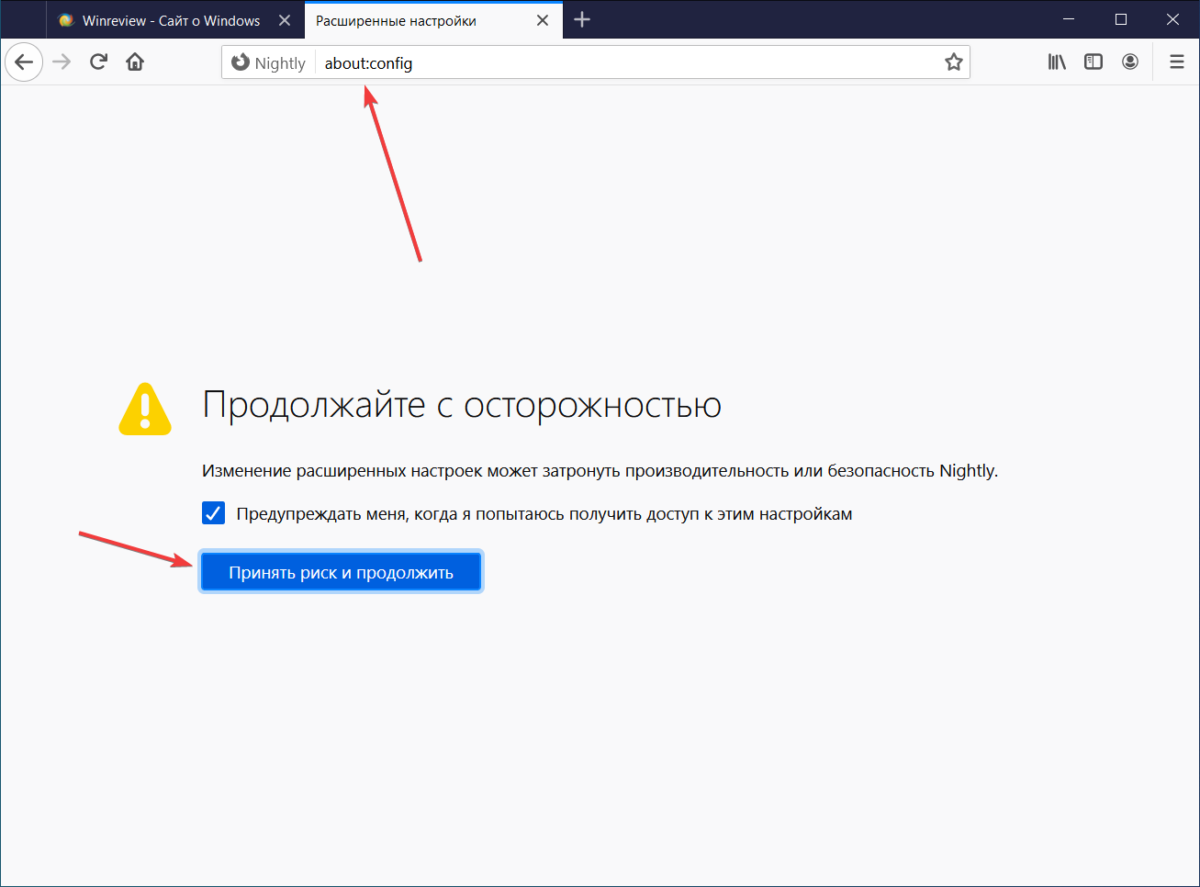Open the Sidebars icon
Viewport: 1200px width, 887px height.
1092,61
